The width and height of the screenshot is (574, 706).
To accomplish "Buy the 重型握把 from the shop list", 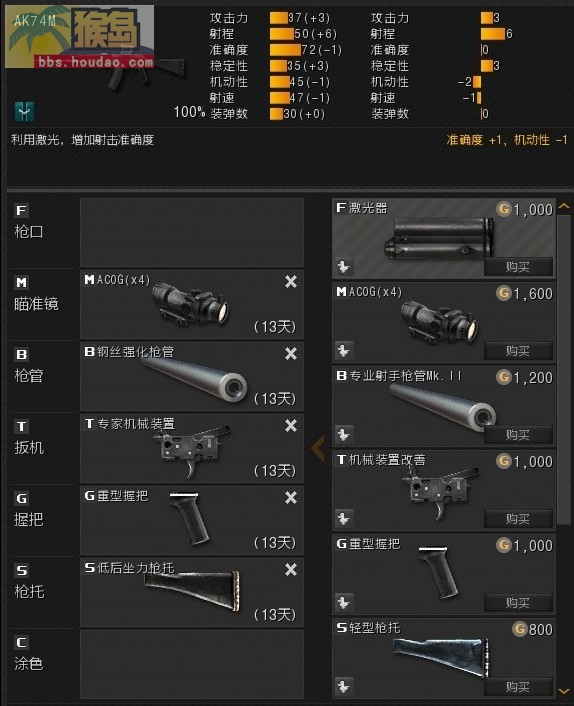I will click(x=518, y=602).
